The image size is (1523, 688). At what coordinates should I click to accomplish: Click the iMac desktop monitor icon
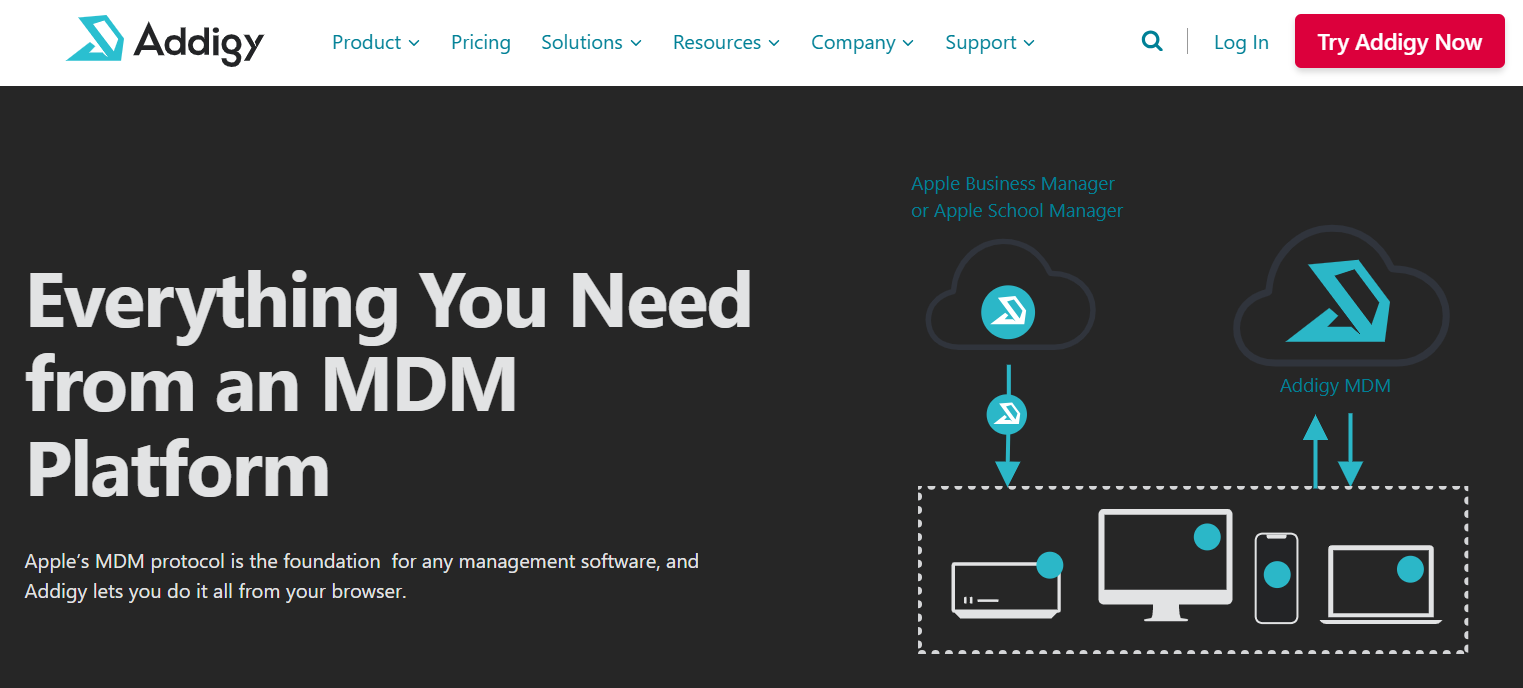point(1166,565)
